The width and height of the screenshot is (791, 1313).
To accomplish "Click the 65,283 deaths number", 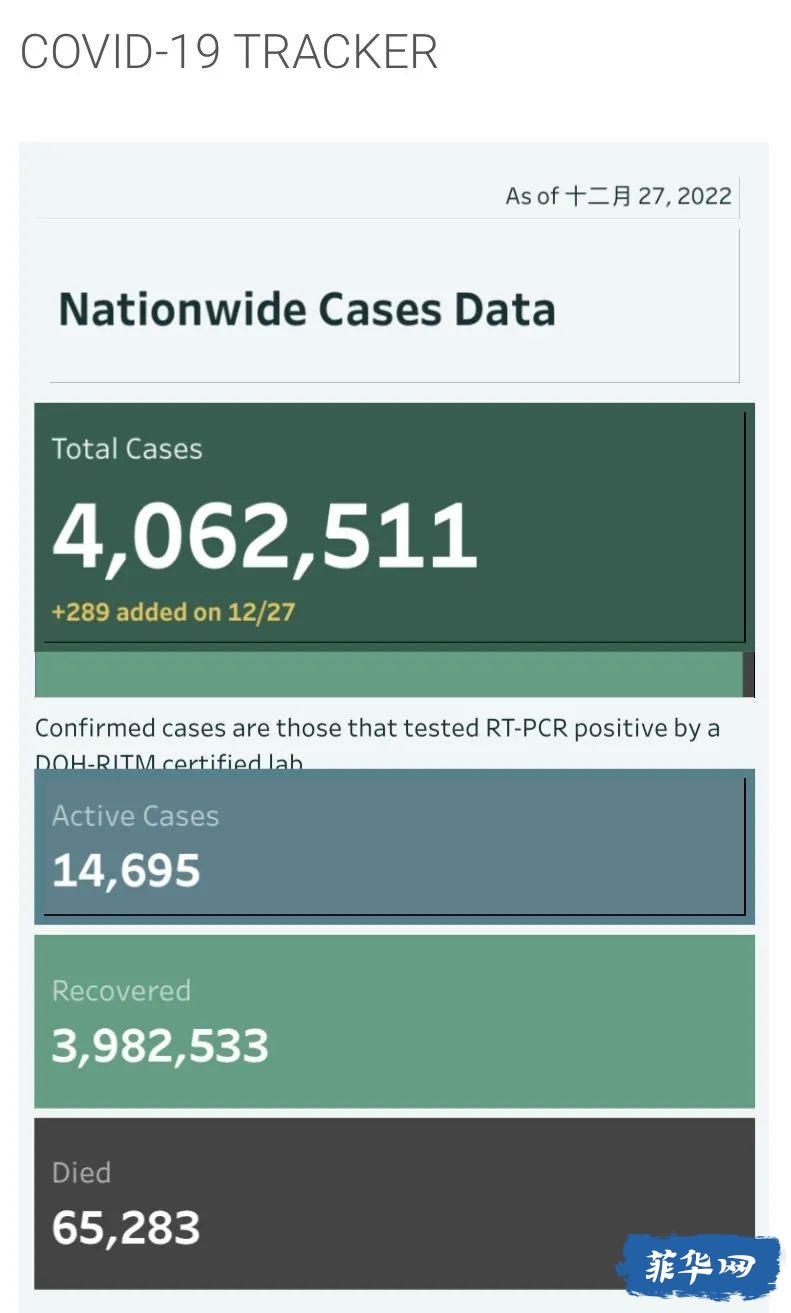I will (126, 1228).
